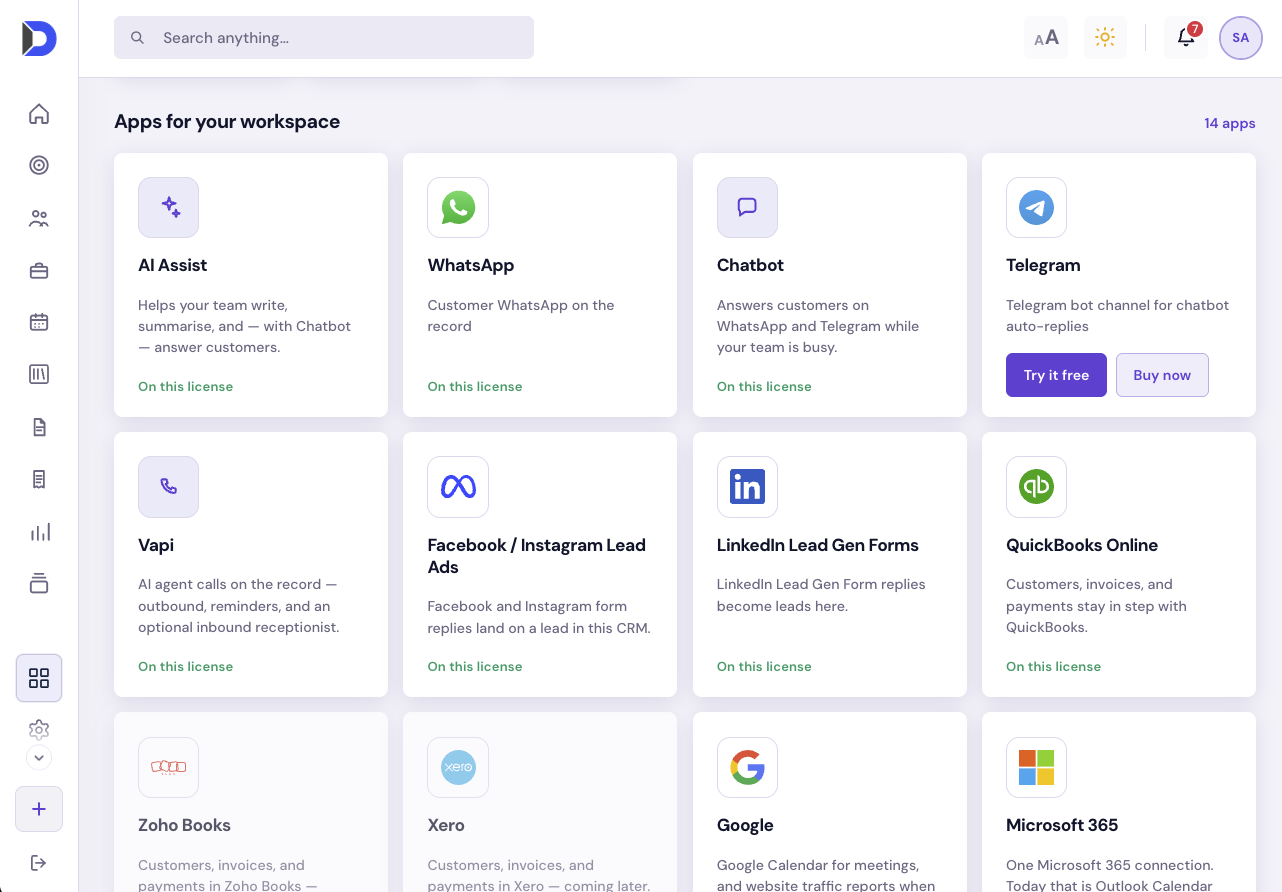Open the Home page from the sidebar
The width and height of the screenshot is (1282, 892).
39,114
